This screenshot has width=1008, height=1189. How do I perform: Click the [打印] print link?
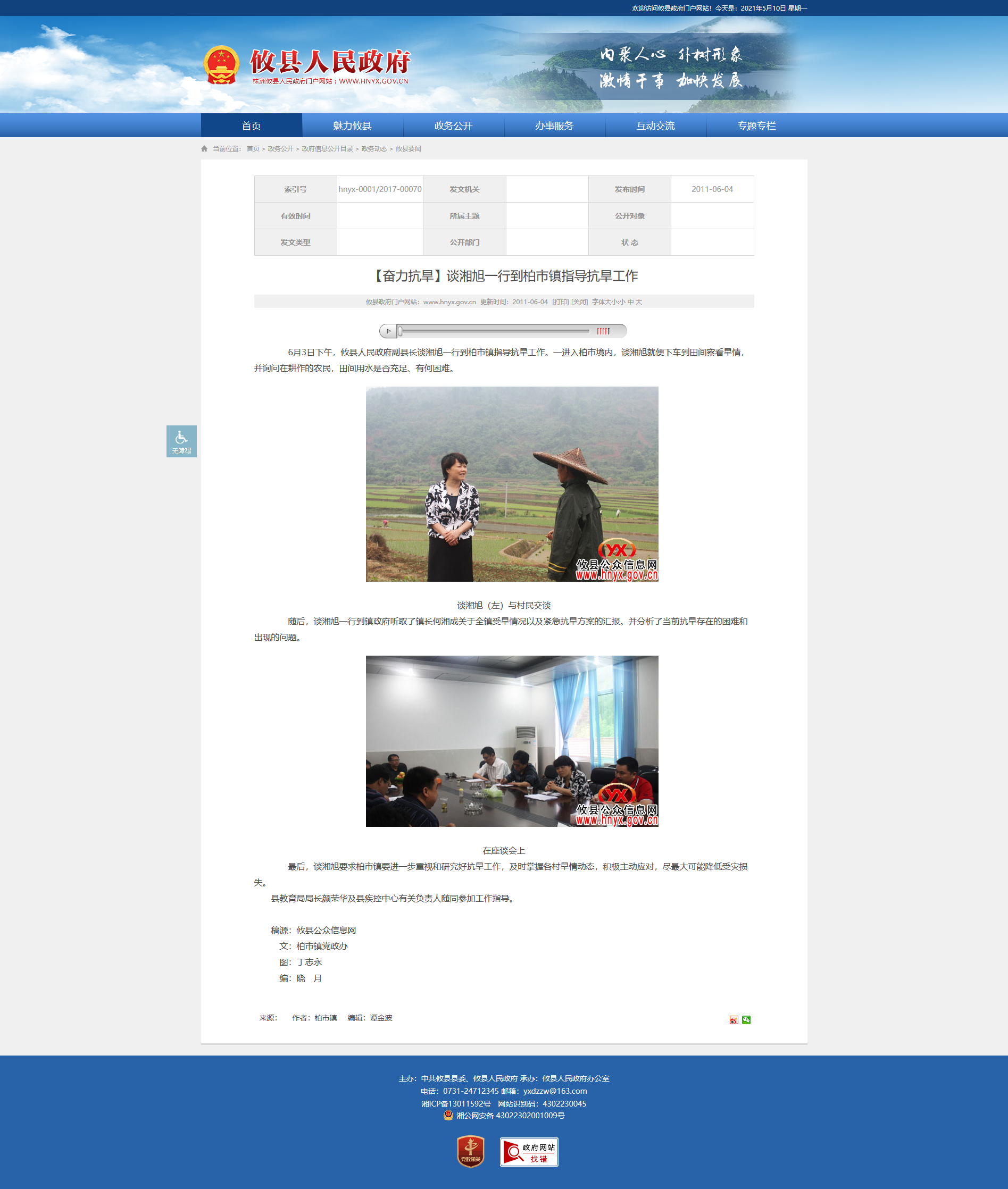coord(561,302)
